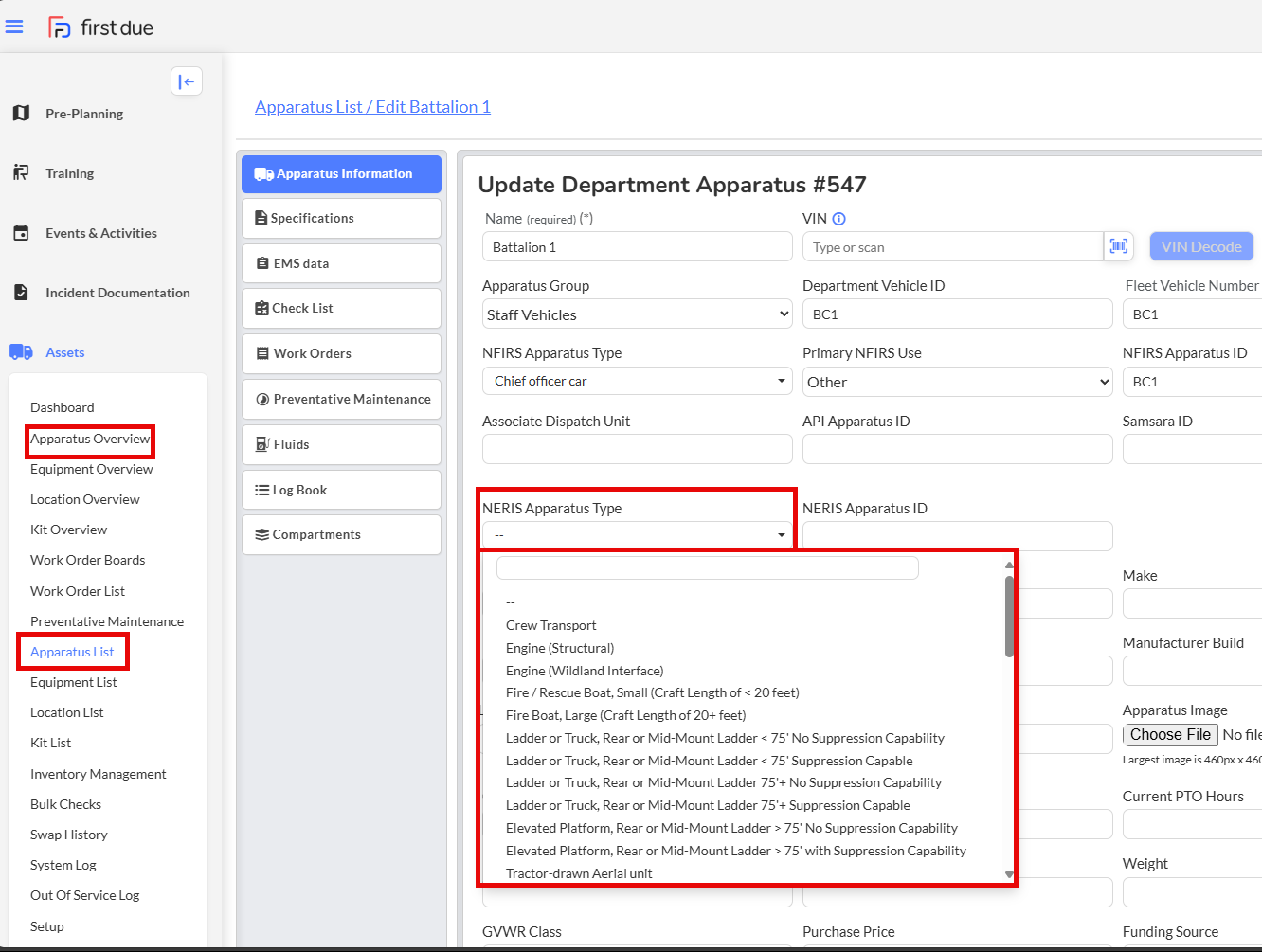Open Training section in sidebar
Image resolution: width=1262 pixels, height=952 pixels.
point(69,173)
